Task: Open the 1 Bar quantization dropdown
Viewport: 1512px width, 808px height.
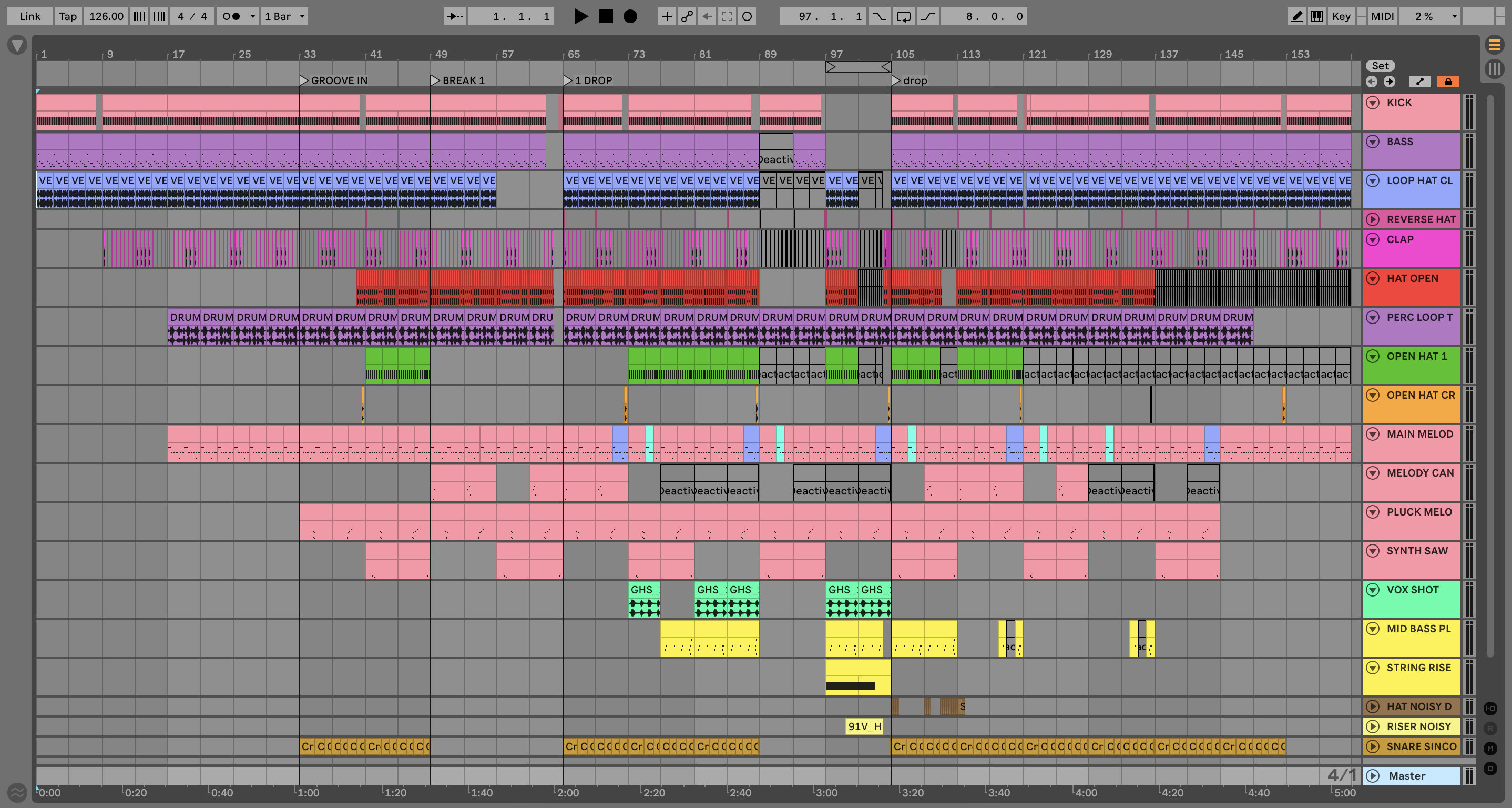Action: [284, 16]
